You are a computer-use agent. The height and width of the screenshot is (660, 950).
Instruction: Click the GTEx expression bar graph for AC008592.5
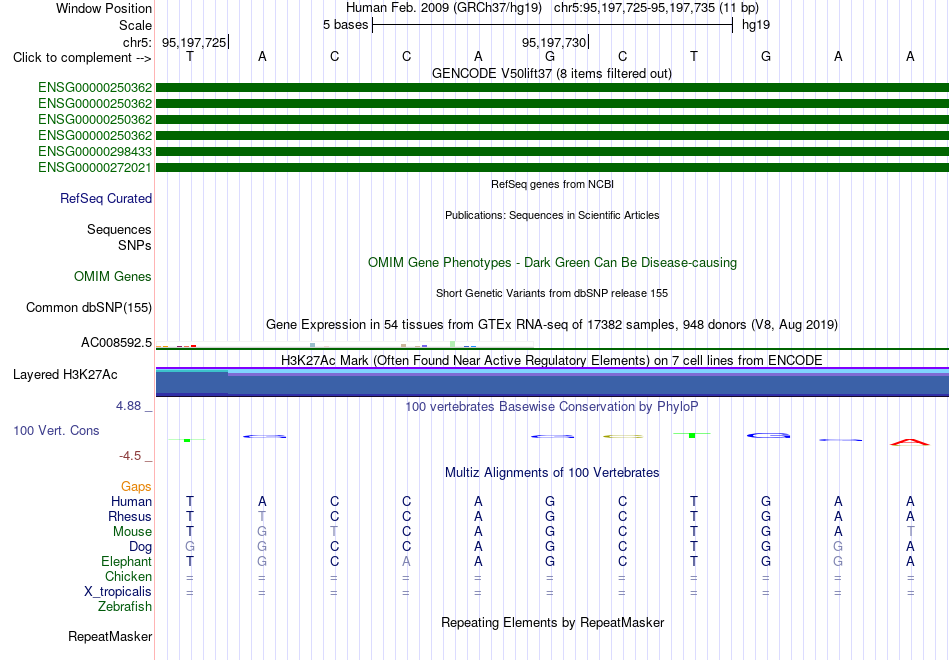344,344
